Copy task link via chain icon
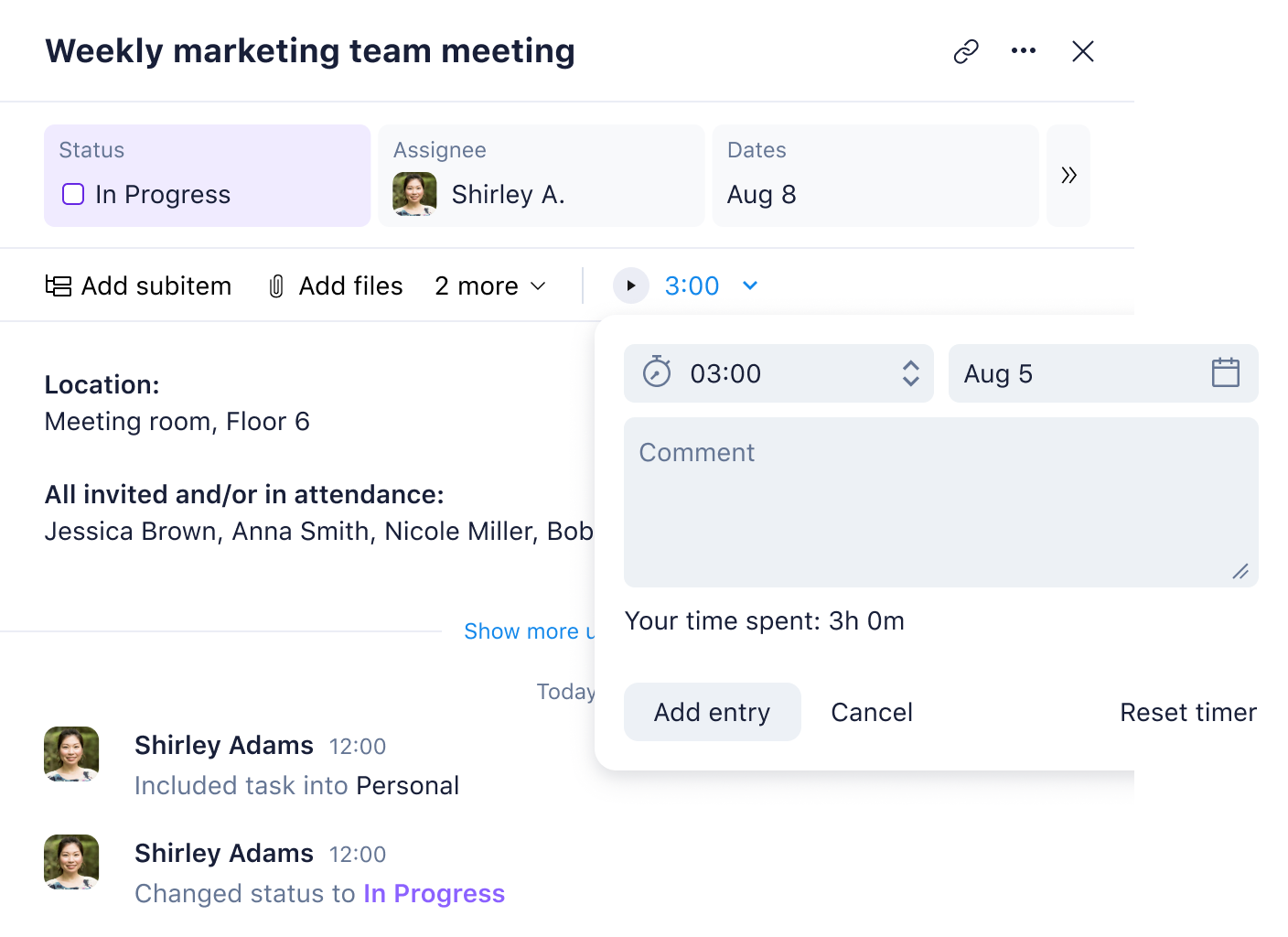Screen dimensions: 1288x937 [x=966, y=51]
